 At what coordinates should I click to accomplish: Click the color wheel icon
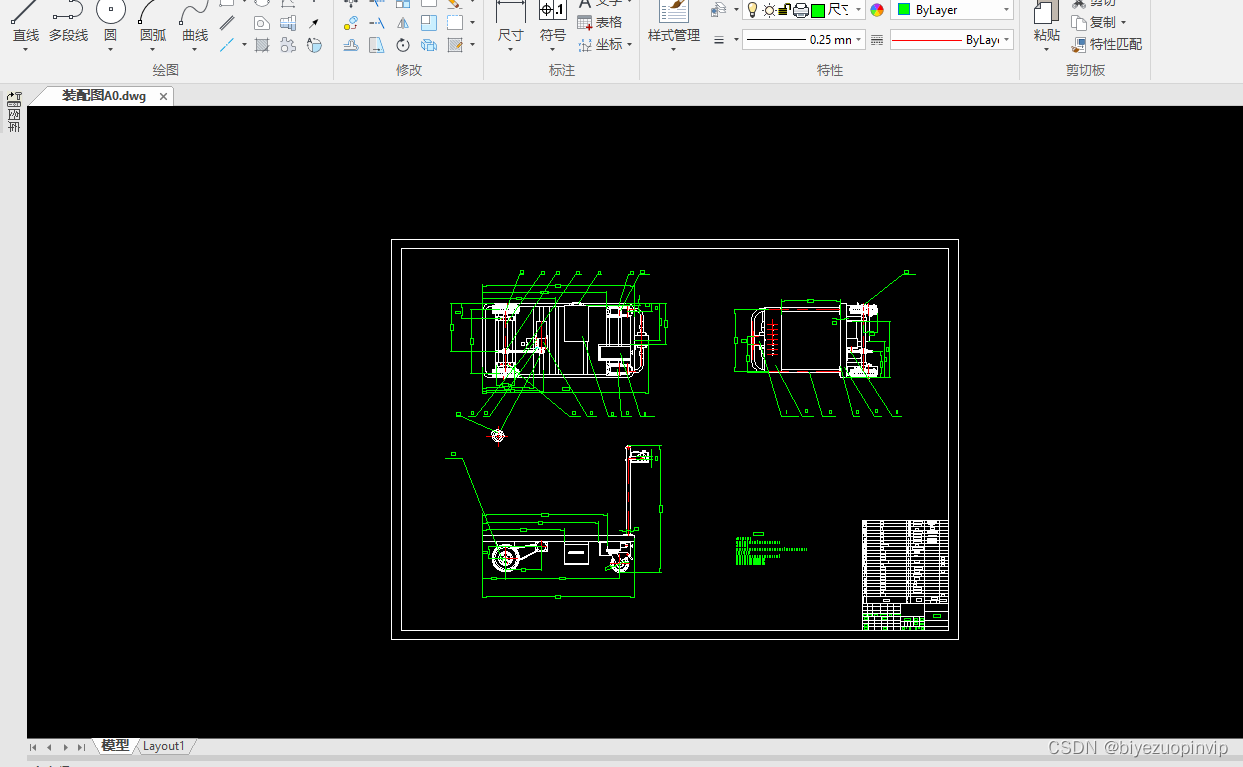877,9
